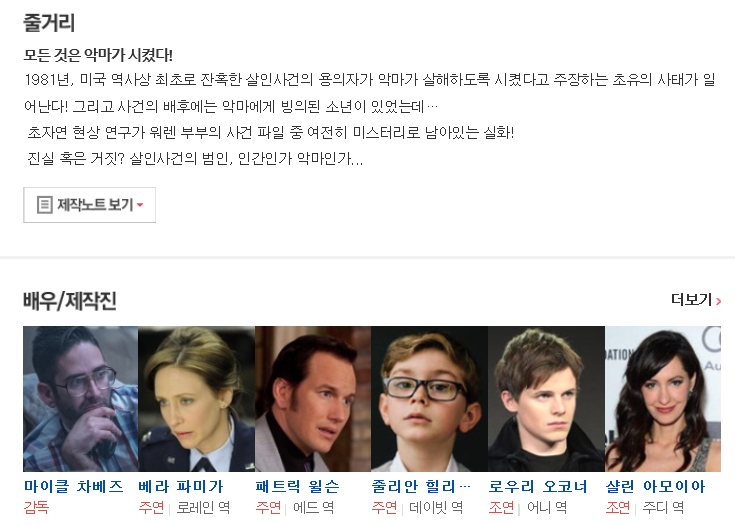Click the red arrow on 제작노트 보기

[x=140, y=205]
